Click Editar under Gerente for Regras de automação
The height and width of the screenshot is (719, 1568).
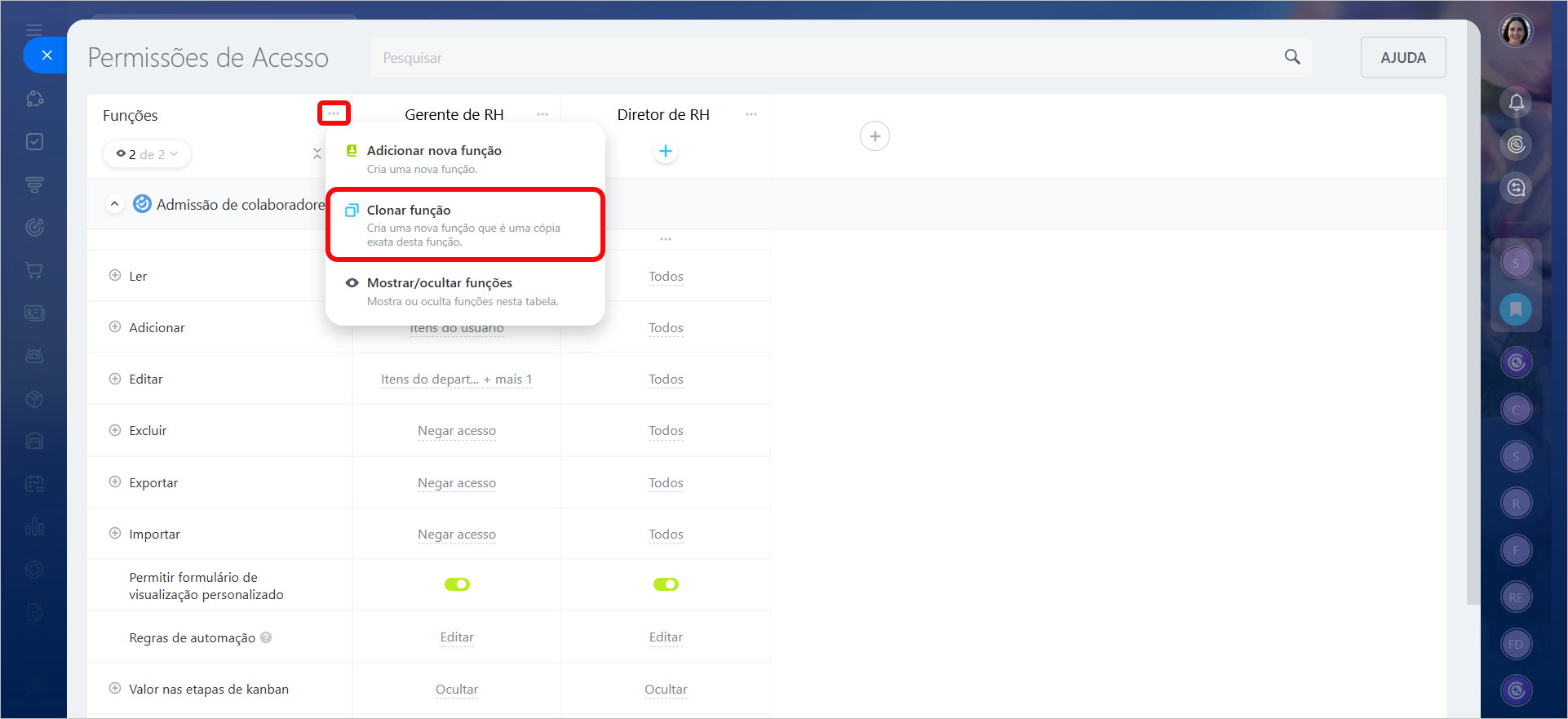click(457, 637)
